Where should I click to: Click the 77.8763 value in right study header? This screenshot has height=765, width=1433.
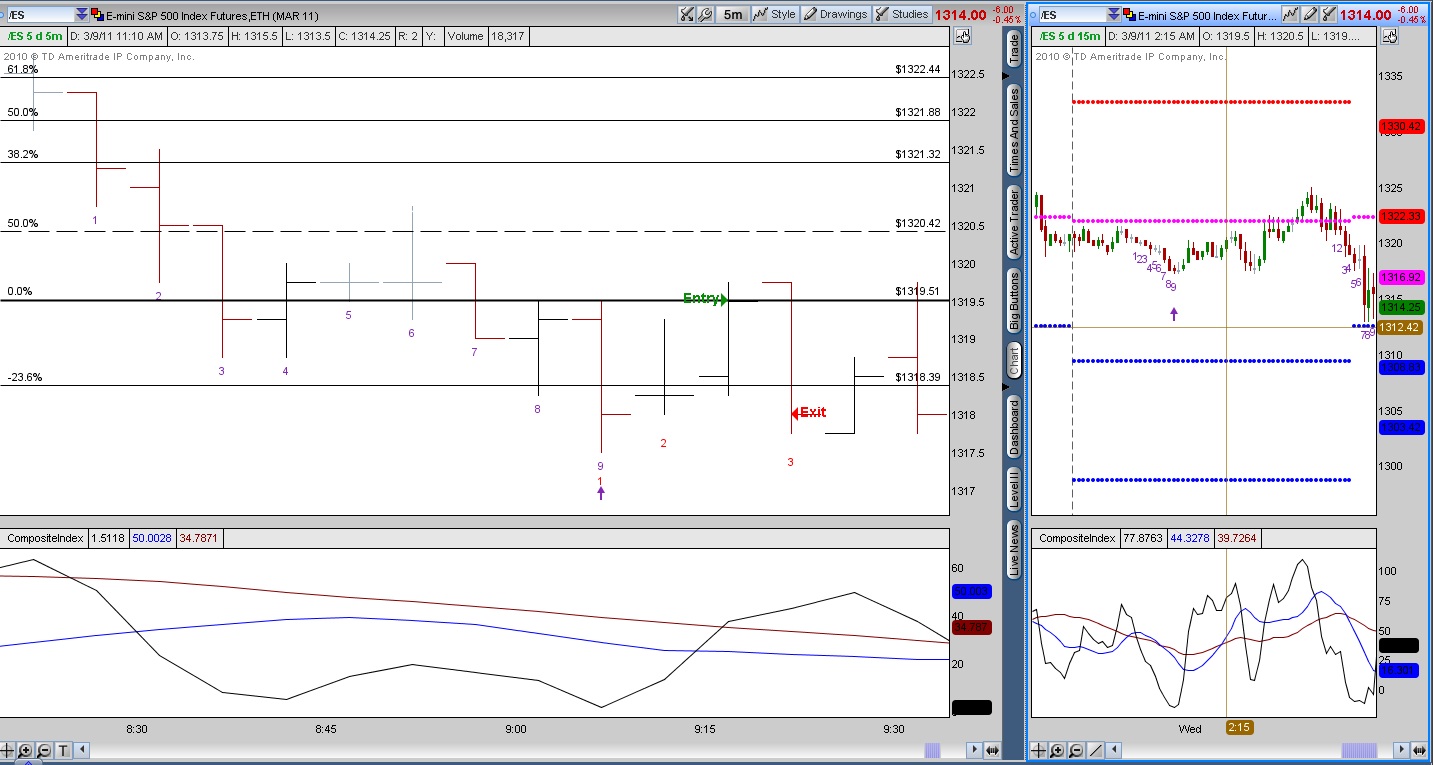click(x=1143, y=538)
